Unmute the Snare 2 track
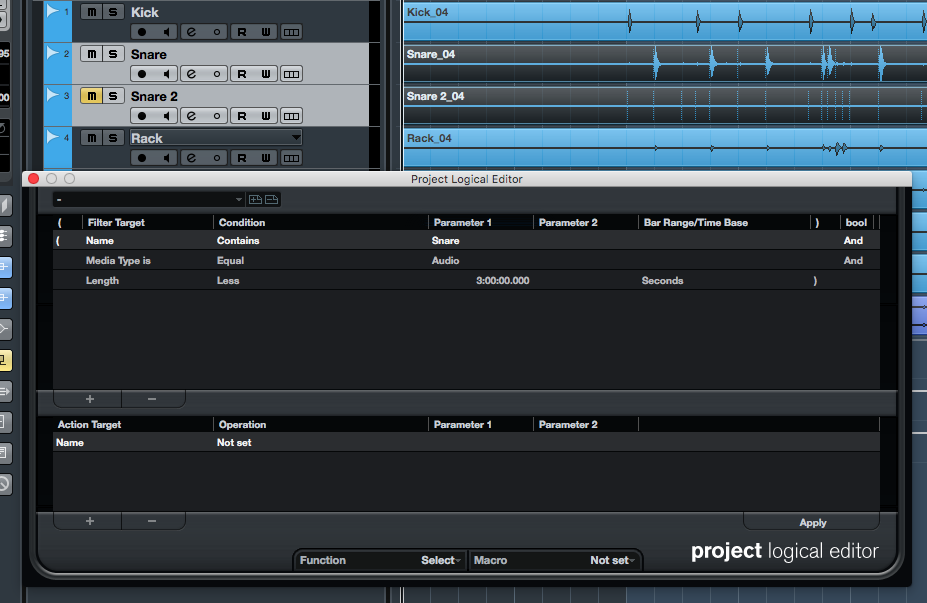The width and height of the screenshot is (927, 603). (90, 96)
